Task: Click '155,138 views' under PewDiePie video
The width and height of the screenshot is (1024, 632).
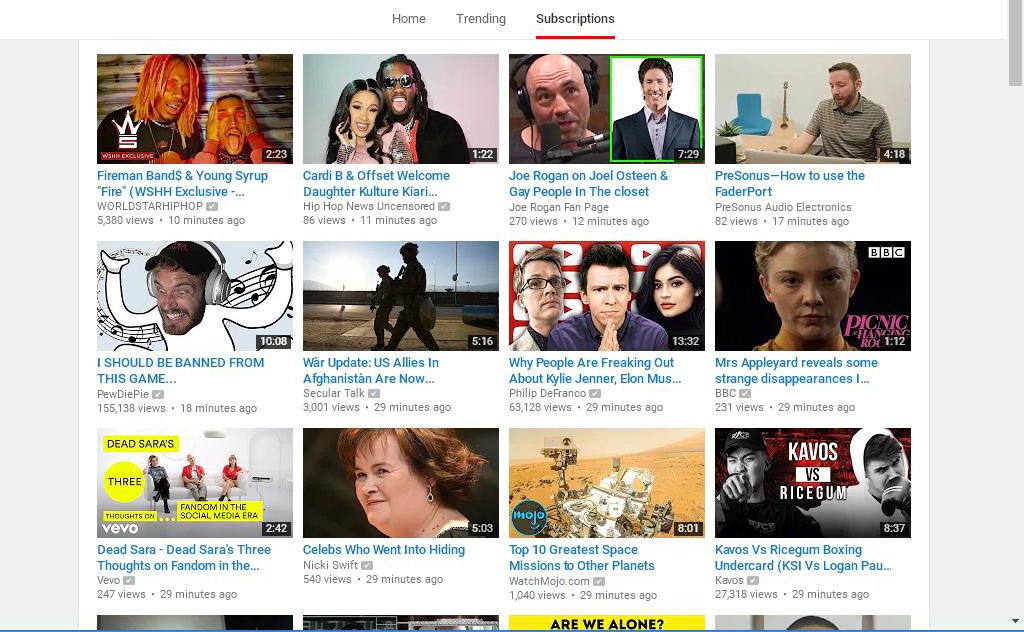Action: click(131, 408)
